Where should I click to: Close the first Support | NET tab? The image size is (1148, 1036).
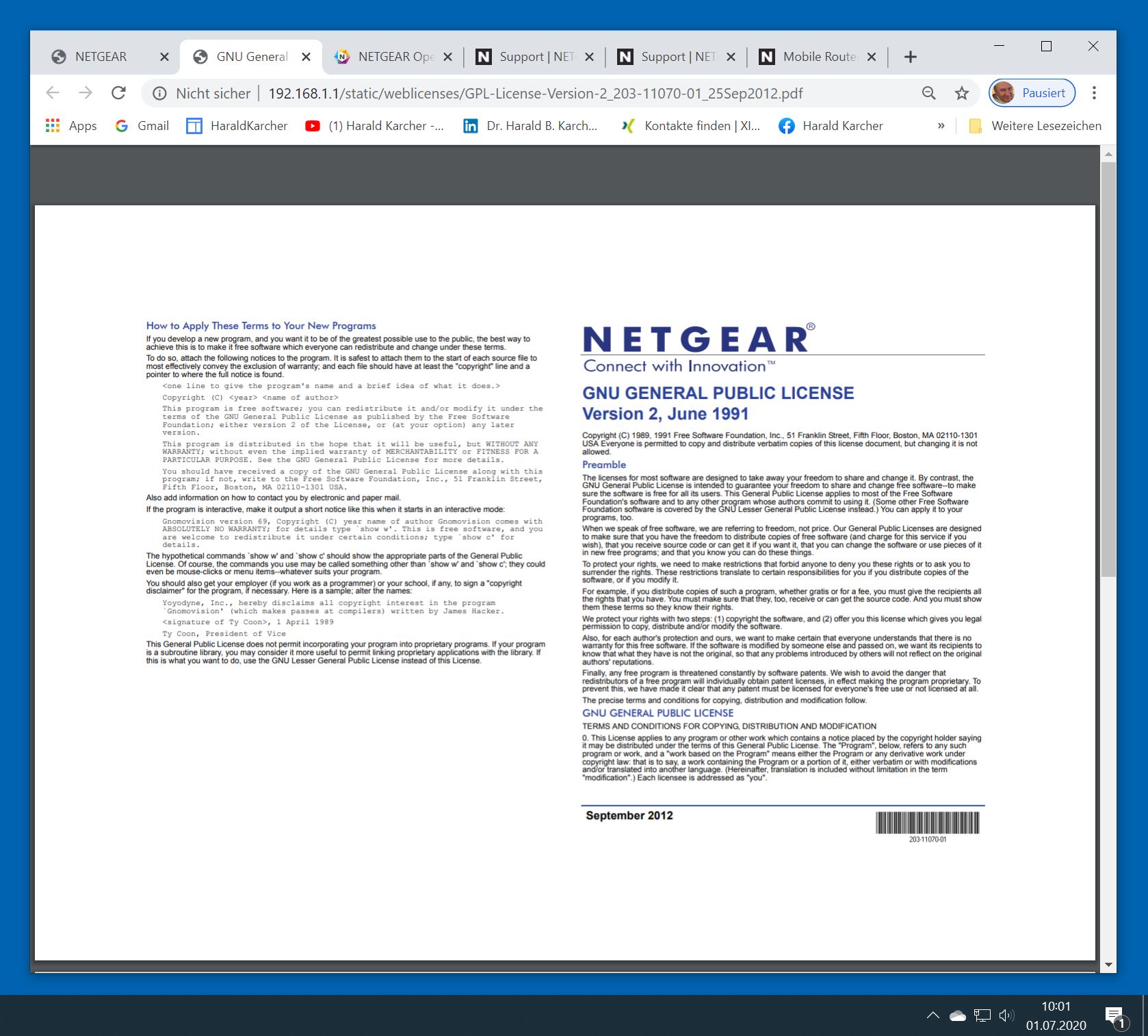click(590, 57)
